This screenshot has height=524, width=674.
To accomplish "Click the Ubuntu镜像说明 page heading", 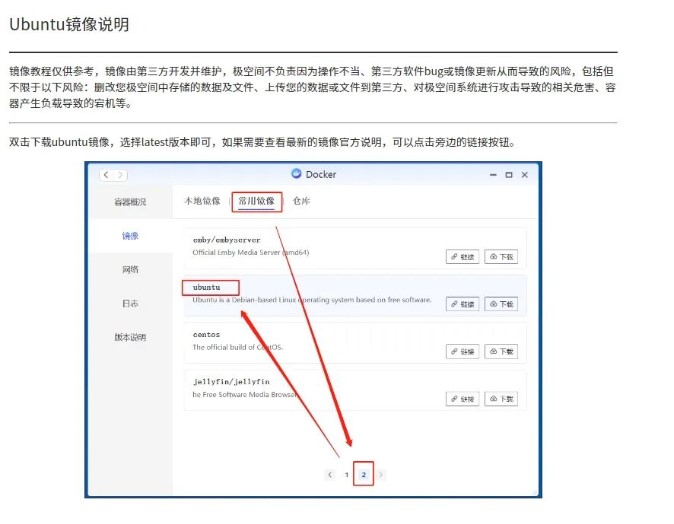I will pyautogui.click(x=69, y=25).
